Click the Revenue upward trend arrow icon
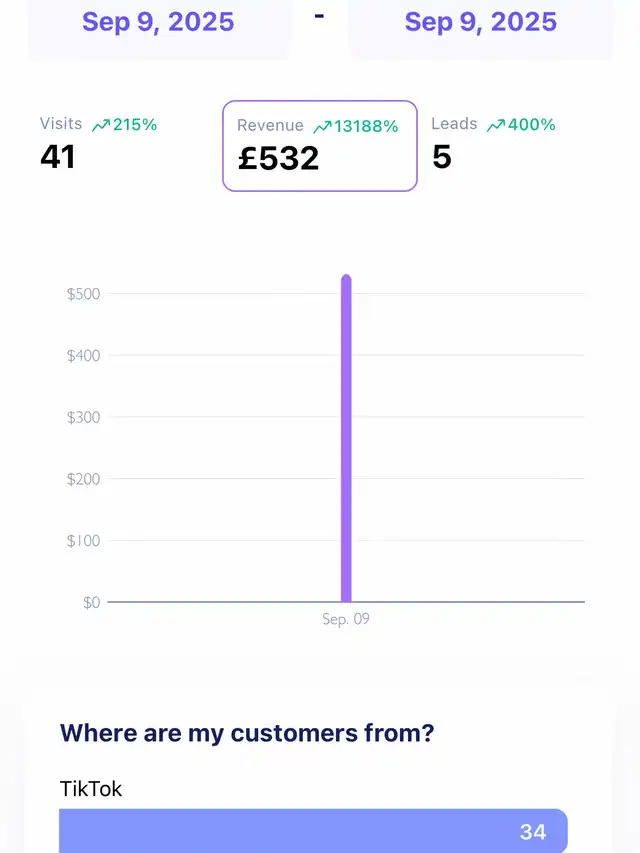 tap(322, 127)
